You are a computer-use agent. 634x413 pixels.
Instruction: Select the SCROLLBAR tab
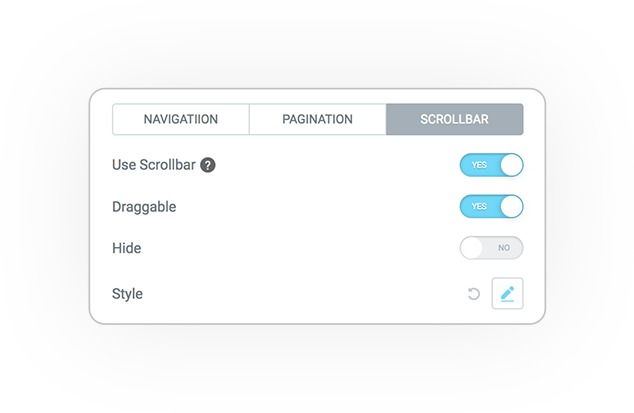(x=454, y=119)
